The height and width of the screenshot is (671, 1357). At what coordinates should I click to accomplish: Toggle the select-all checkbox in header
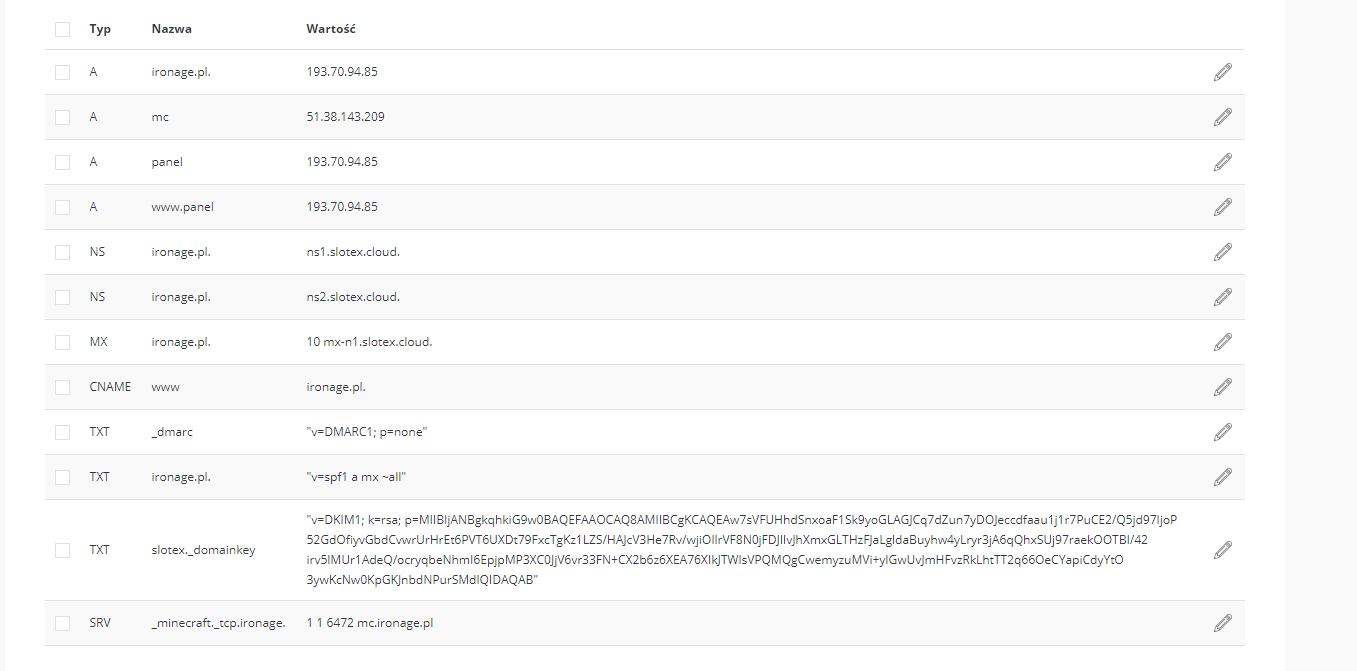coord(63,29)
